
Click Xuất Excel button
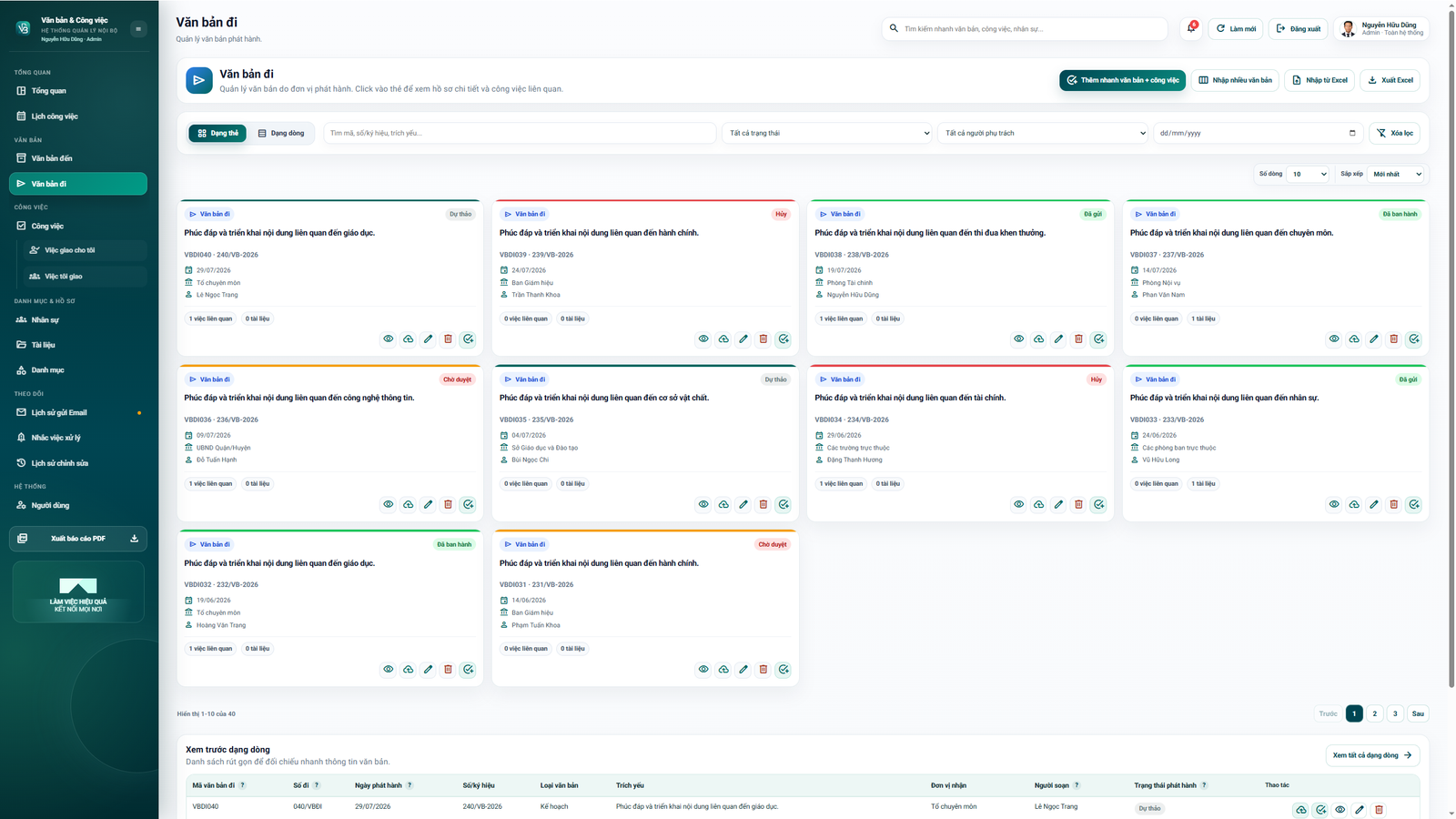pyautogui.click(x=1390, y=80)
